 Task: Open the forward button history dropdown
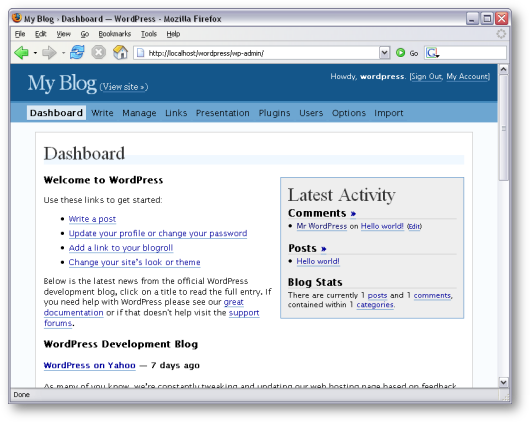point(63,53)
